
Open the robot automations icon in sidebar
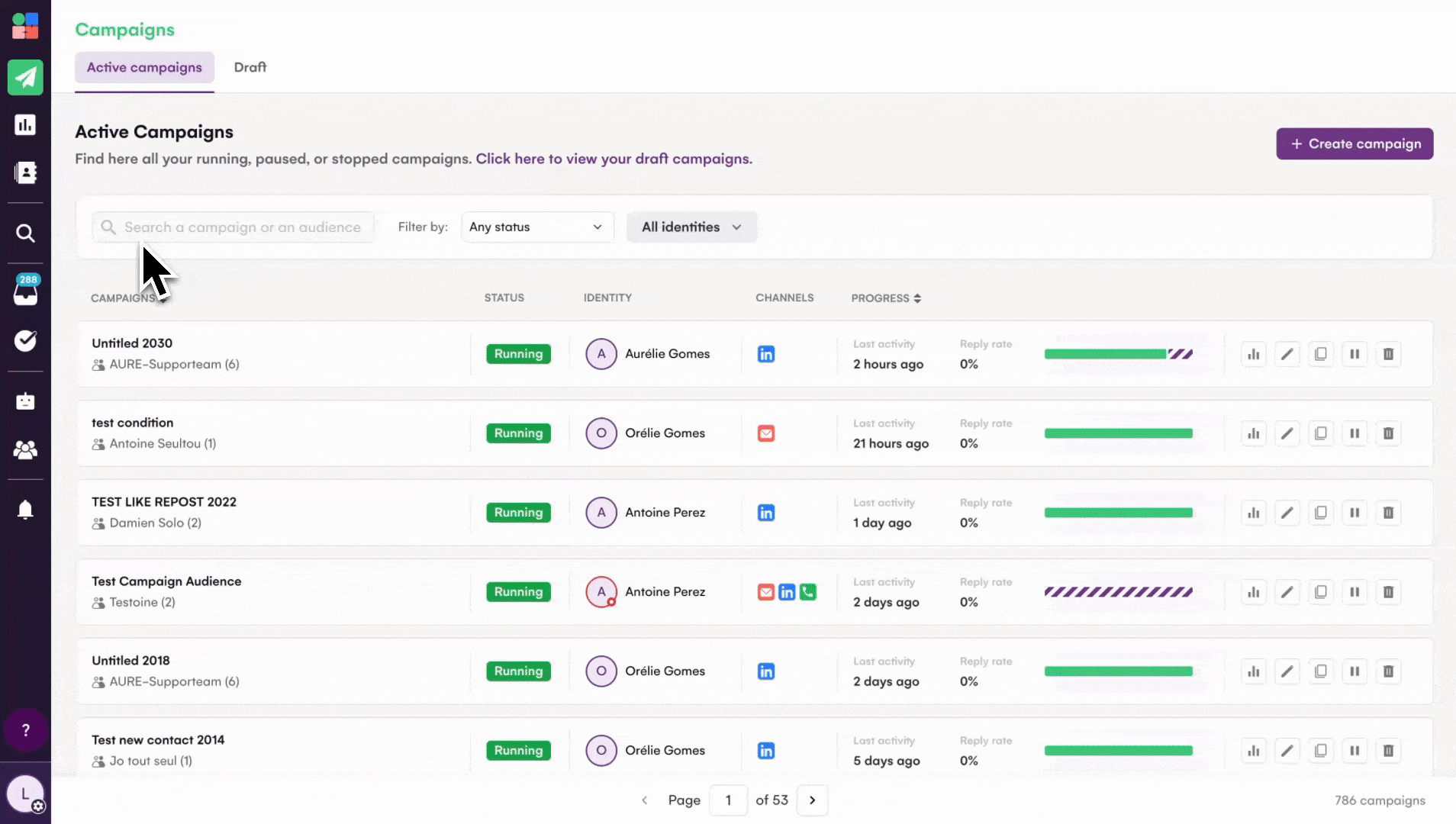click(26, 401)
